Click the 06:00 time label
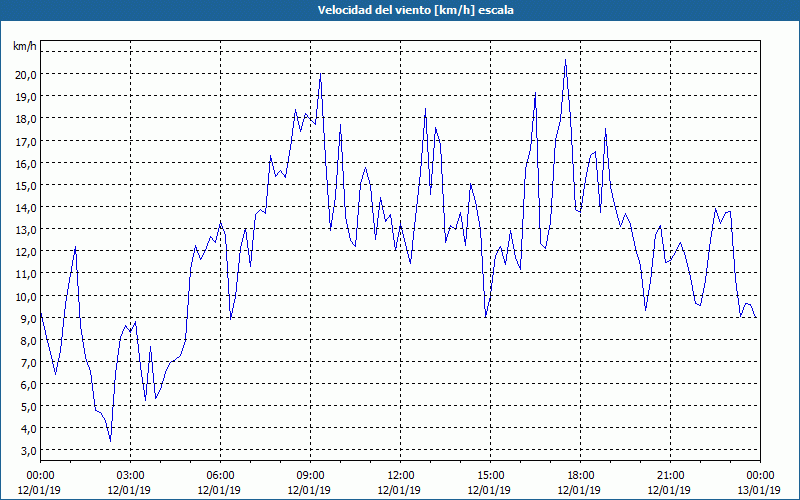800x500 pixels. (220, 476)
